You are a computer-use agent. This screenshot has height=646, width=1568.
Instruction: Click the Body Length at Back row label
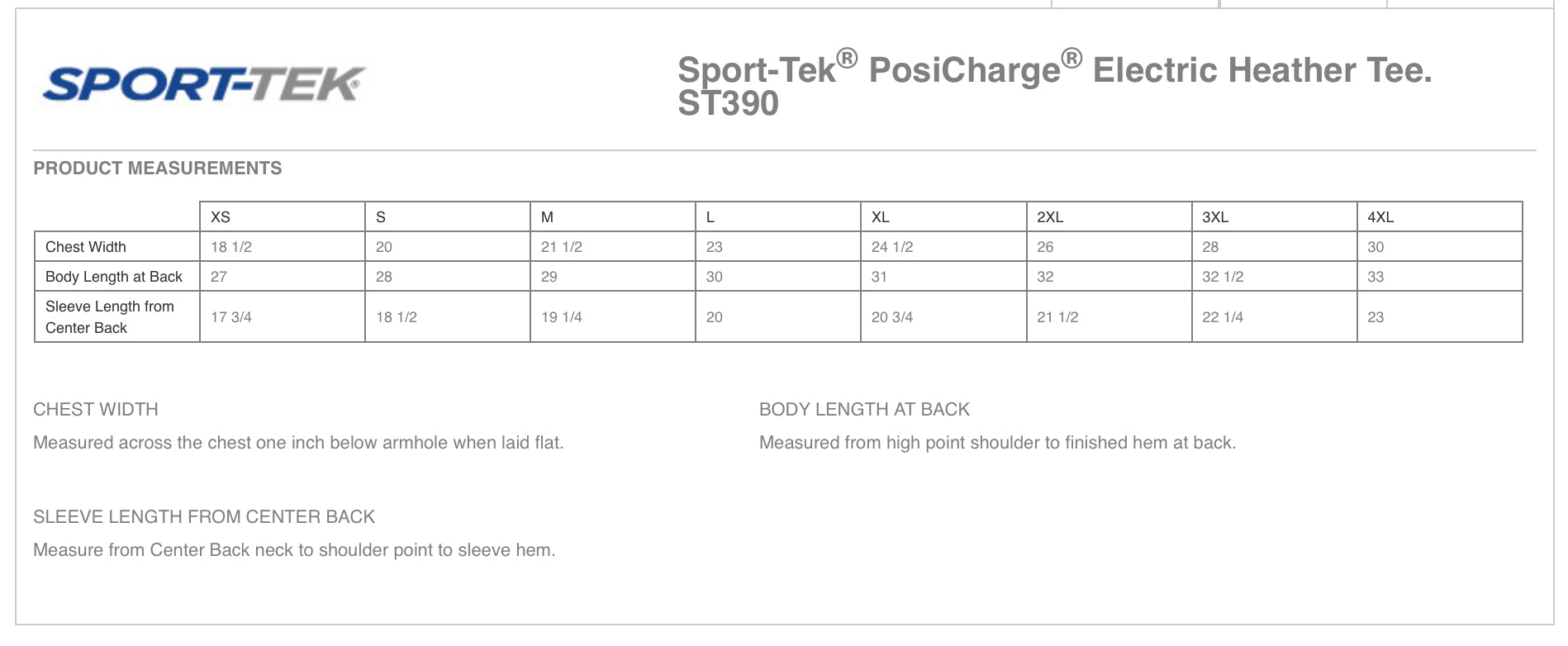(114, 277)
